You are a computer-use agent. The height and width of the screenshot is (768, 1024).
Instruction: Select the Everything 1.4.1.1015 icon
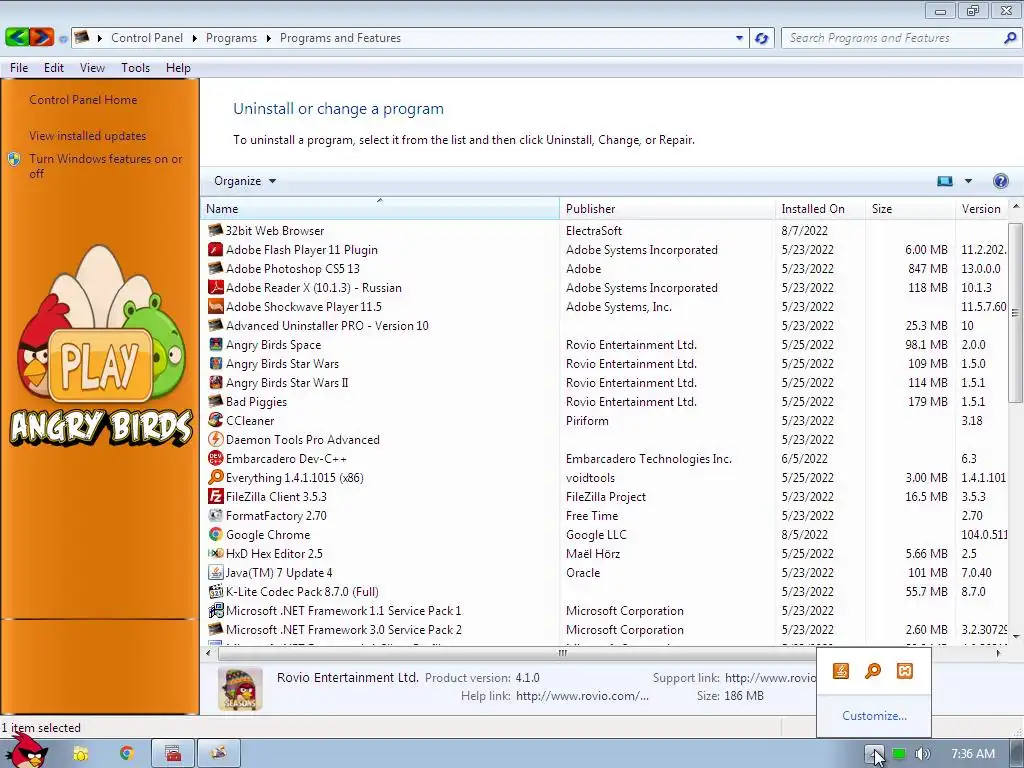click(215, 477)
